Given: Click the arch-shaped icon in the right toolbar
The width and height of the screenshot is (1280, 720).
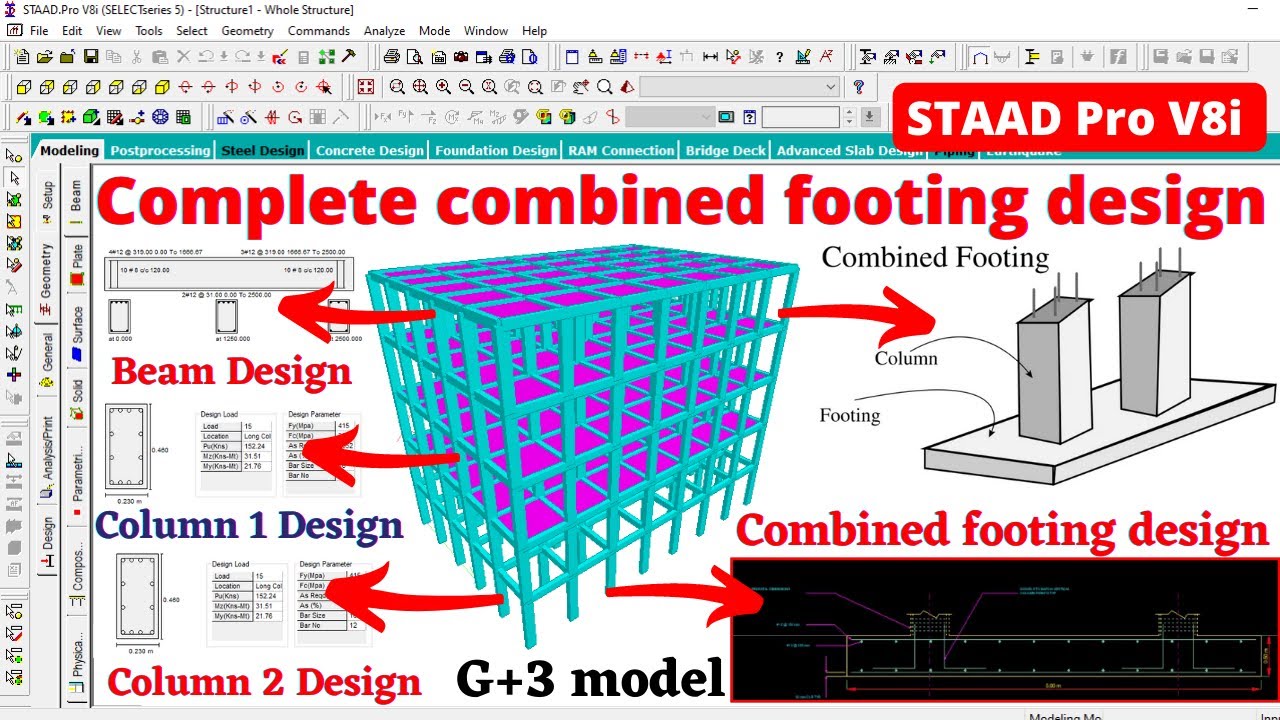Looking at the screenshot, I should point(980,57).
